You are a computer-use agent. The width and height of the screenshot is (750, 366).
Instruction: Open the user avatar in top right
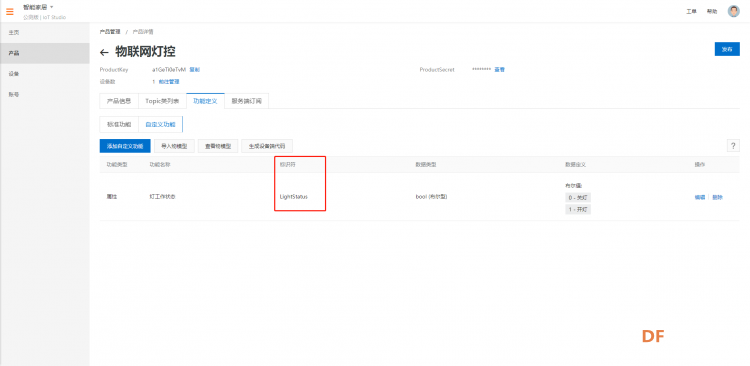733,11
